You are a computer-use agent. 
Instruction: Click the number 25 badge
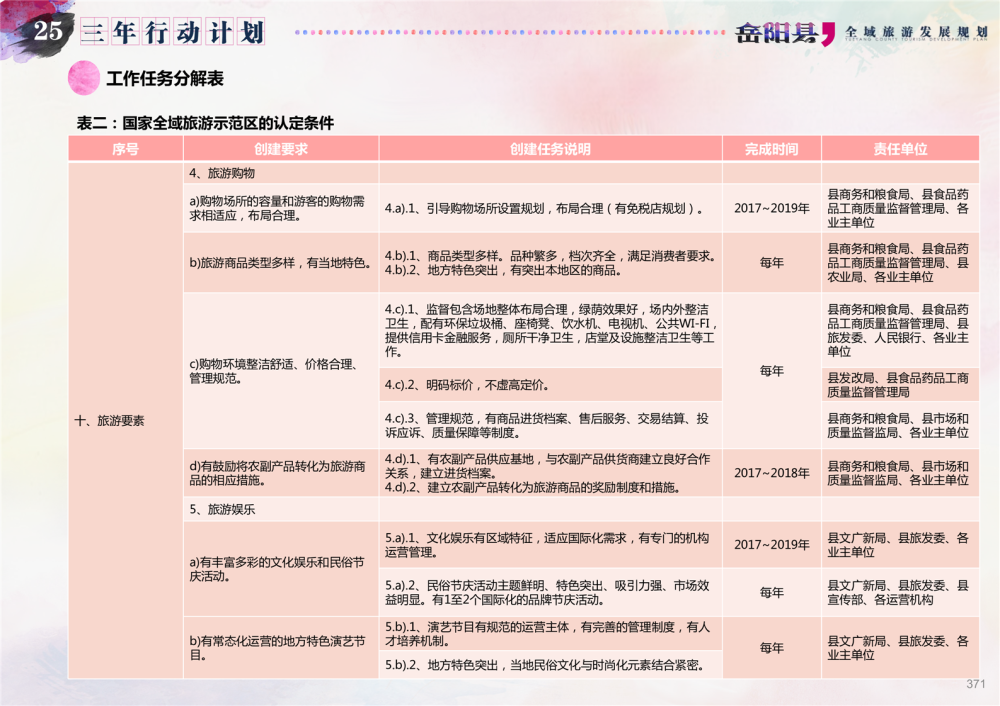coord(48,31)
